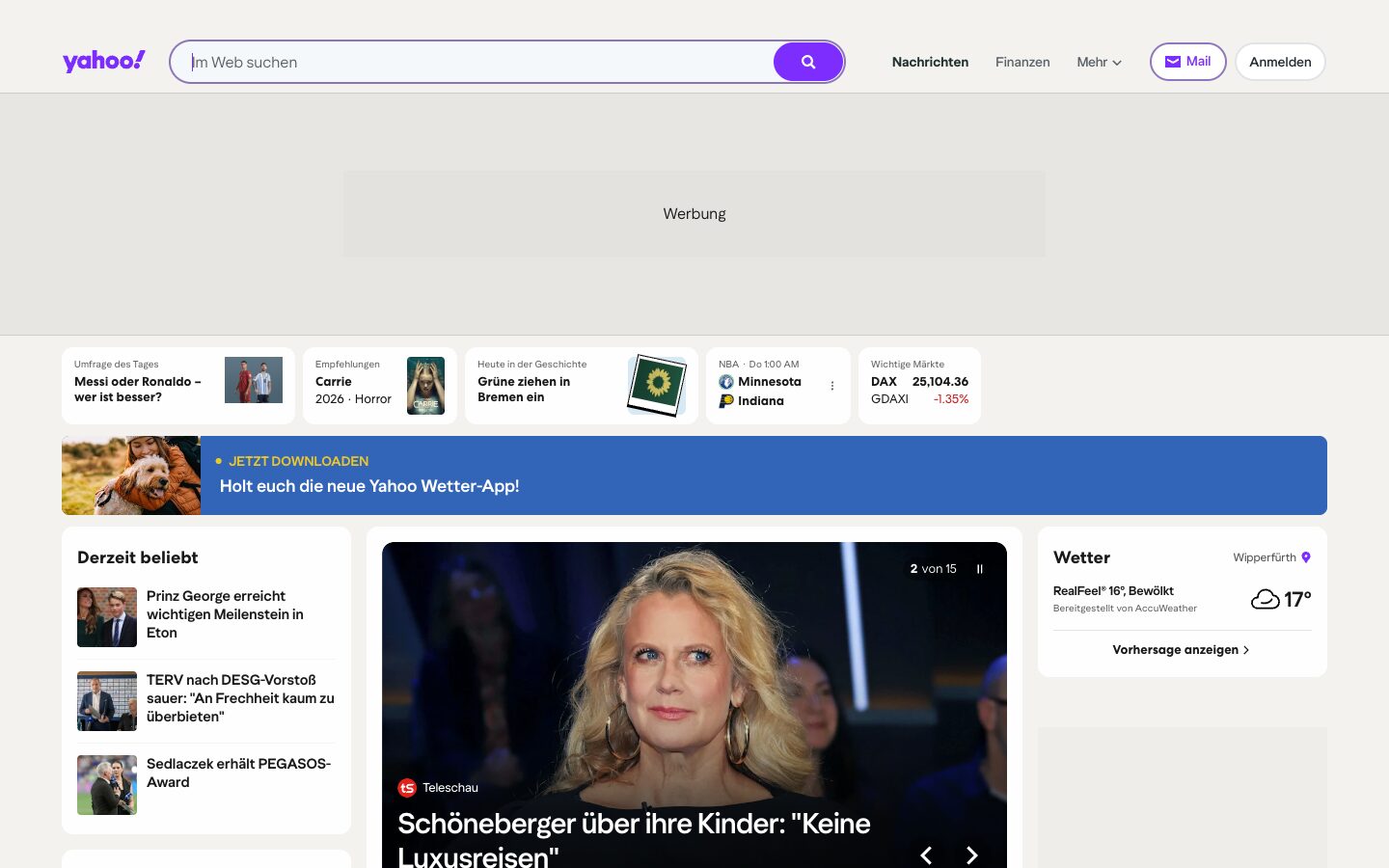Click the dog photo on the weather banner
Viewport: 1389px width, 868px height.
(131, 475)
